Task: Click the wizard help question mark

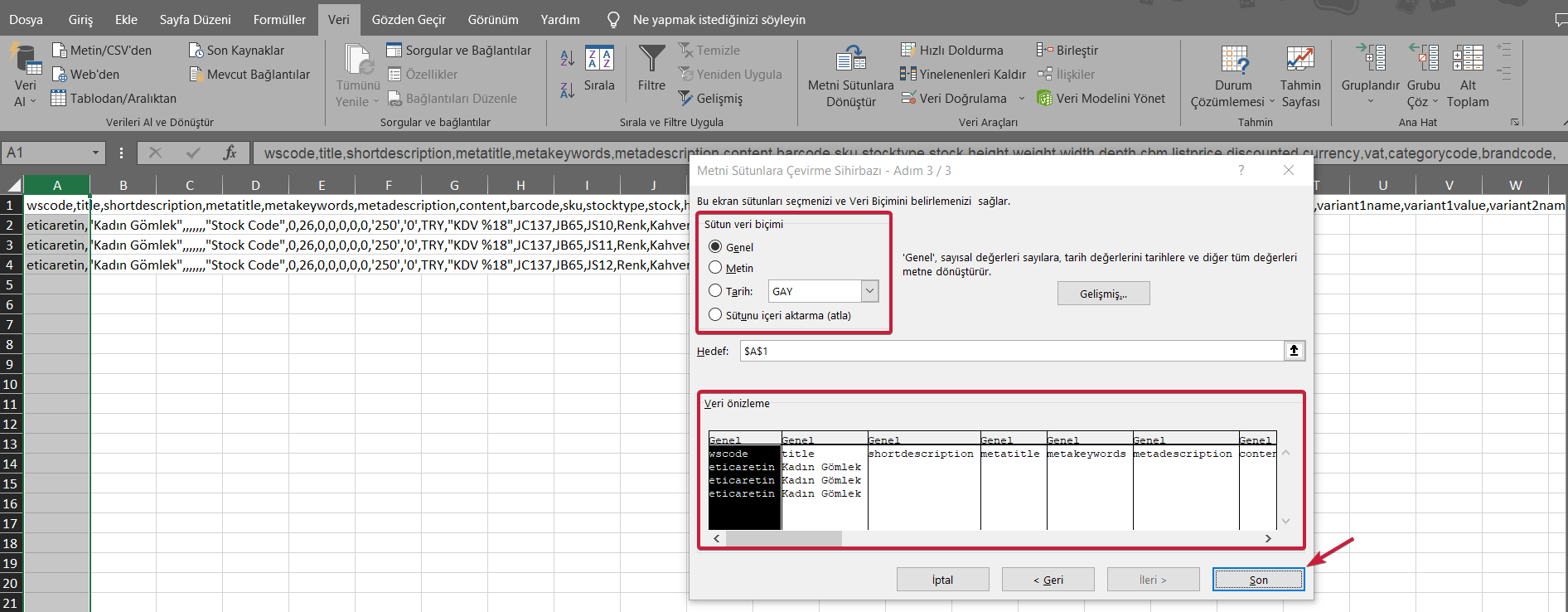Action: (x=1241, y=170)
